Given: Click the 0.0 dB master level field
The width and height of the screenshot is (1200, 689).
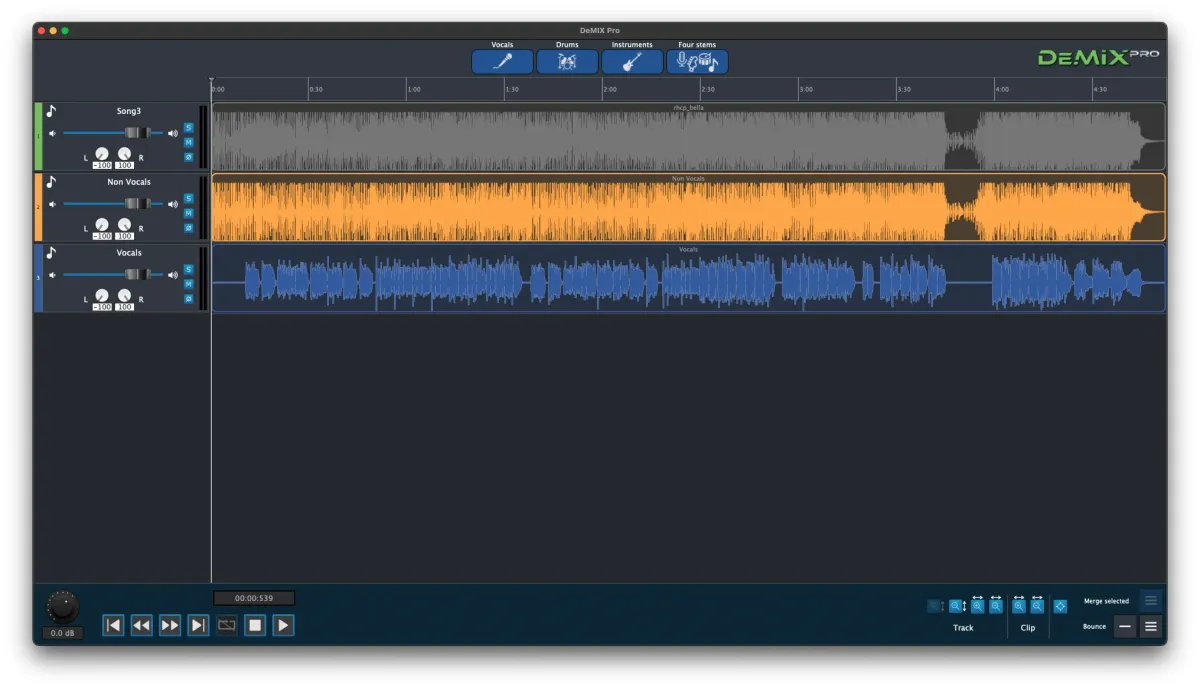Looking at the screenshot, I should coord(62,633).
